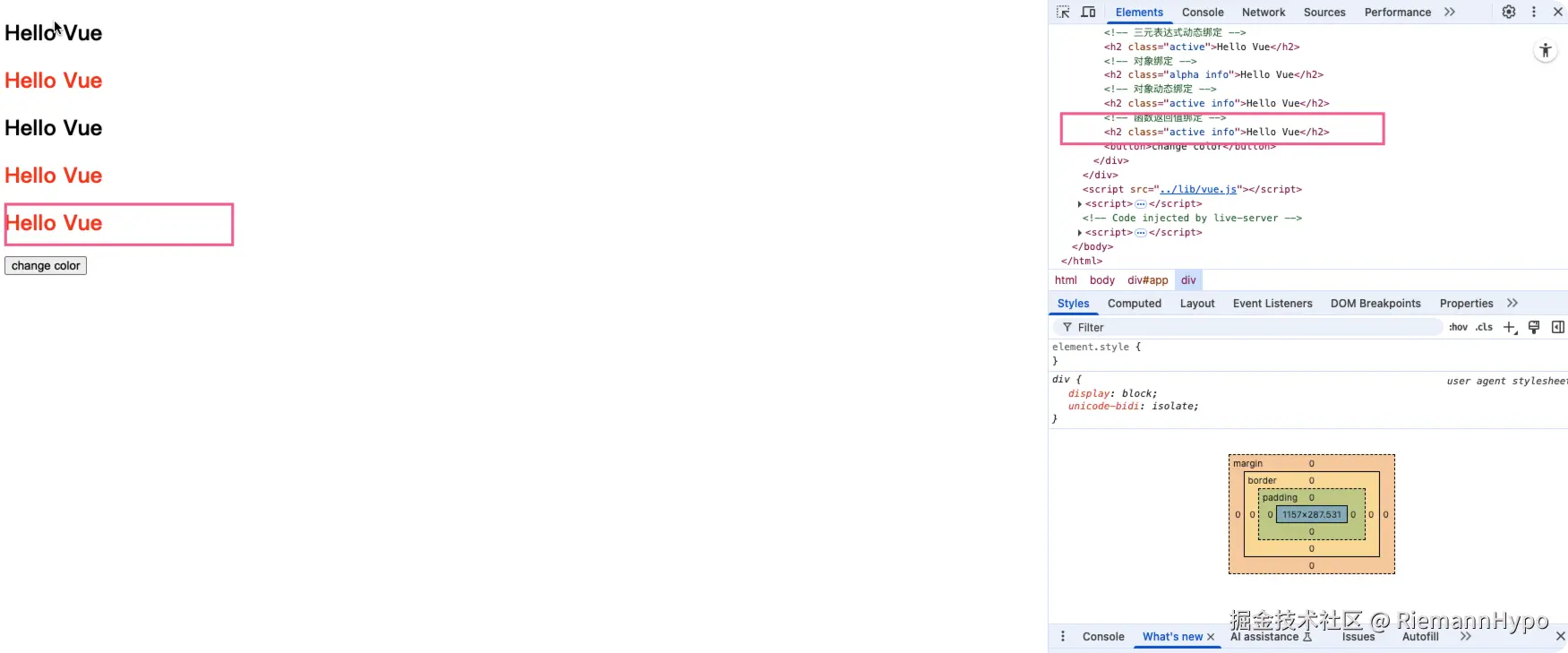Open the DevTools three-dot customize menu
Screen dimensions: 1568x653
coord(1534,12)
